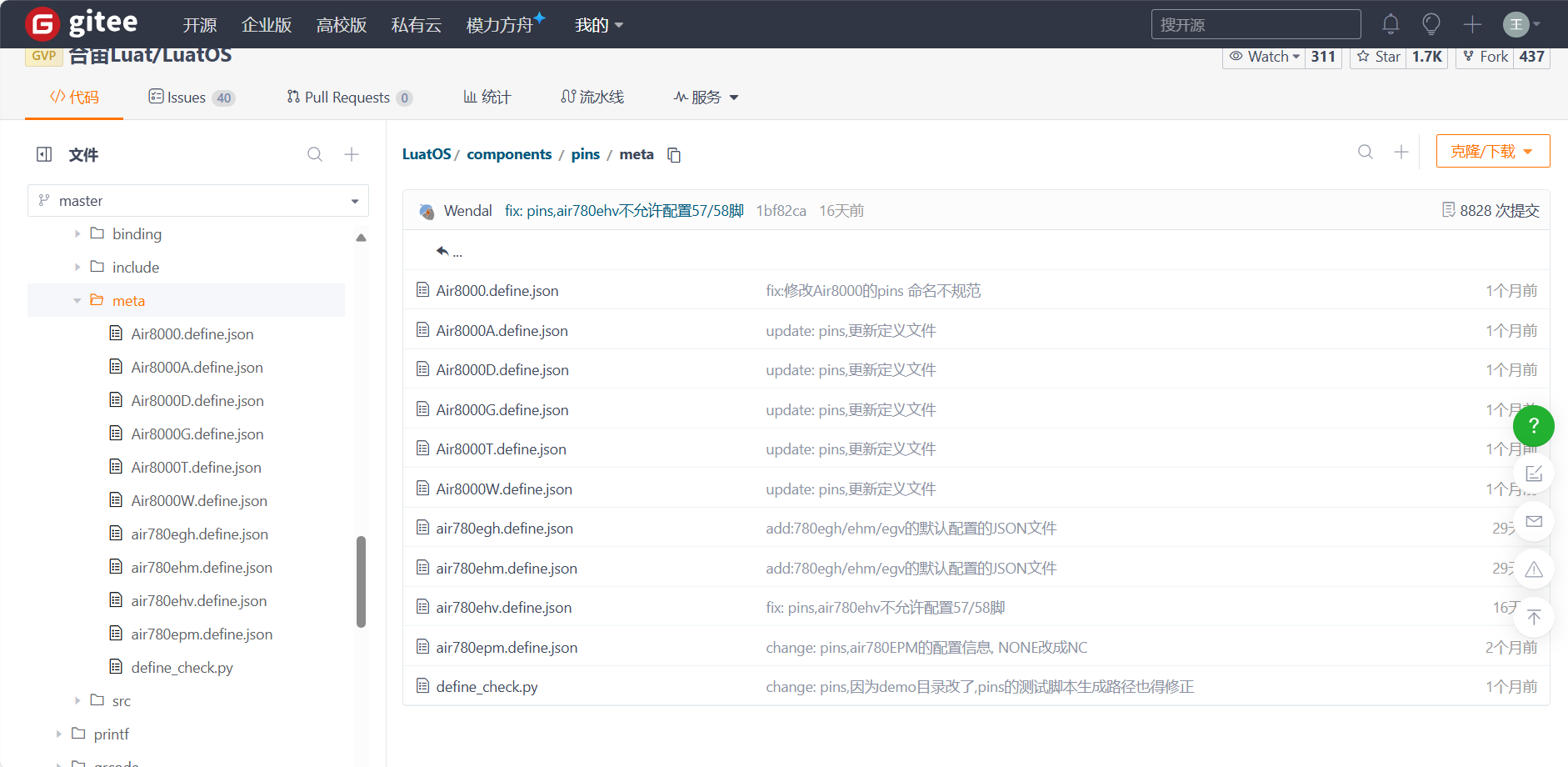The width and height of the screenshot is (1568, 767).
Task: Go to parent directory via back arrow
Action: coord(448,251)
